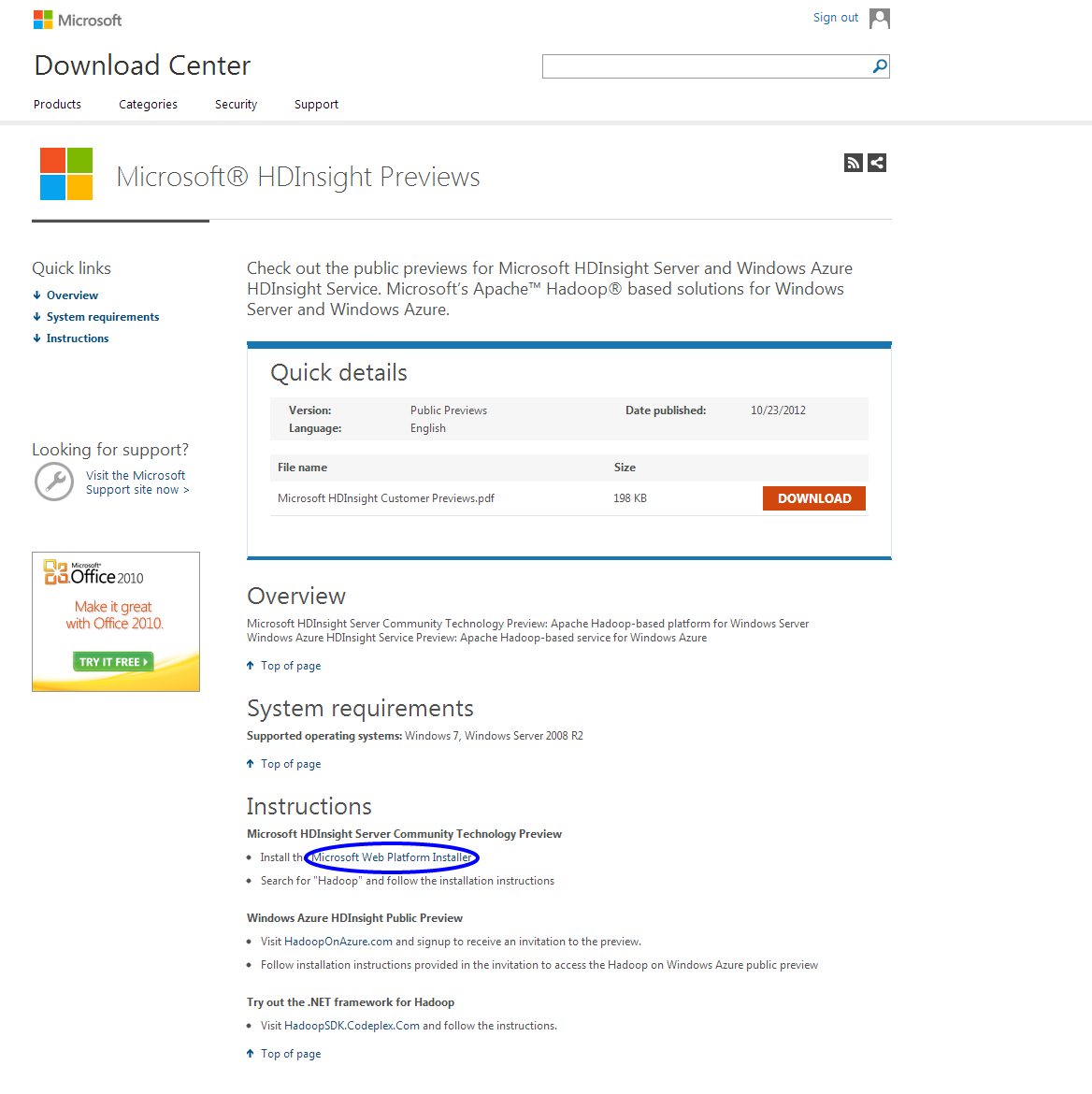Open the Office 2010 advertisement banner
This screenshot has height=1094, width=1092.
(116, 622)
